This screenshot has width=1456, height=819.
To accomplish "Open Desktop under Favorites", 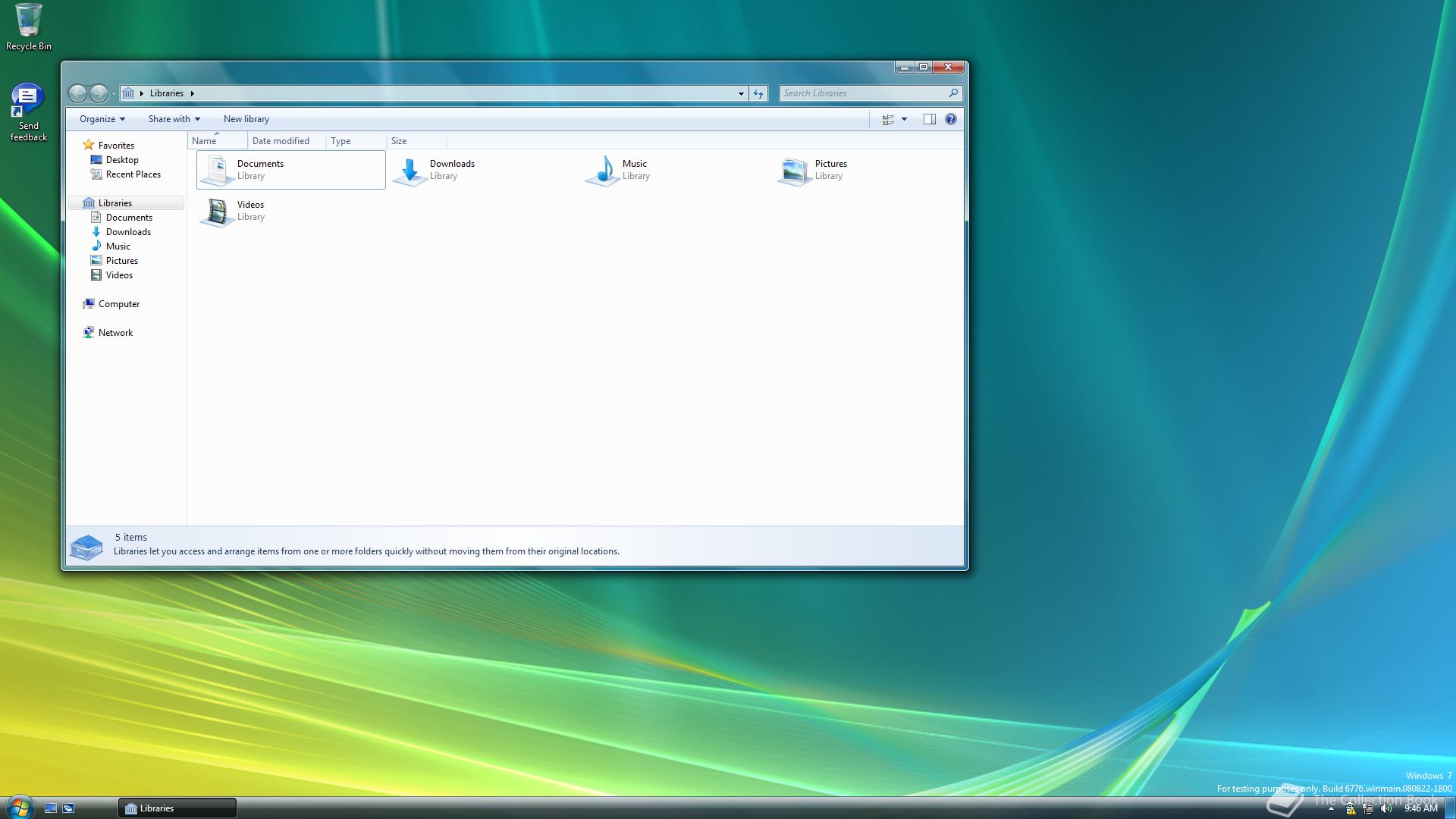I will pos(122,160).
